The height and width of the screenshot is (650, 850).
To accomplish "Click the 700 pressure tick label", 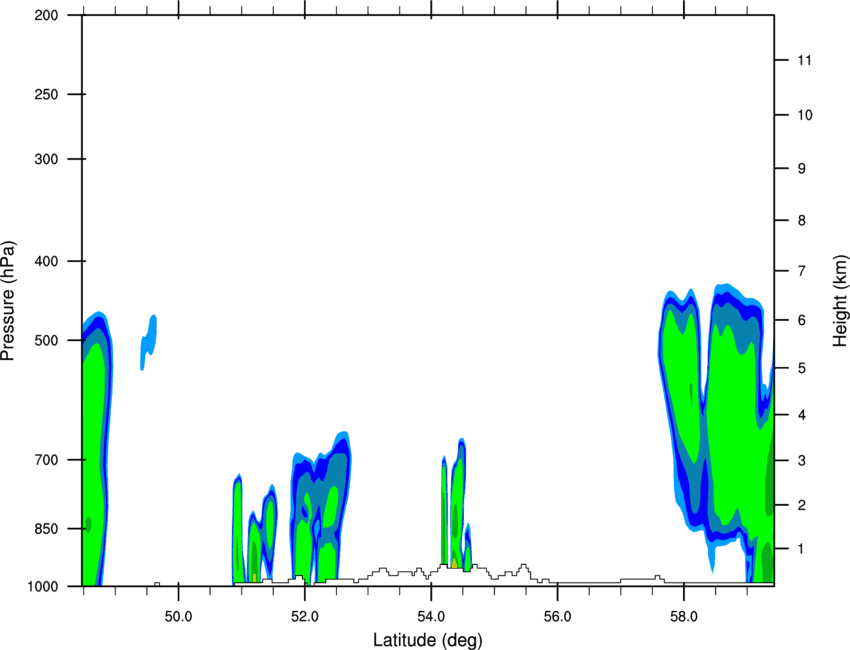I will coord(46,460).
